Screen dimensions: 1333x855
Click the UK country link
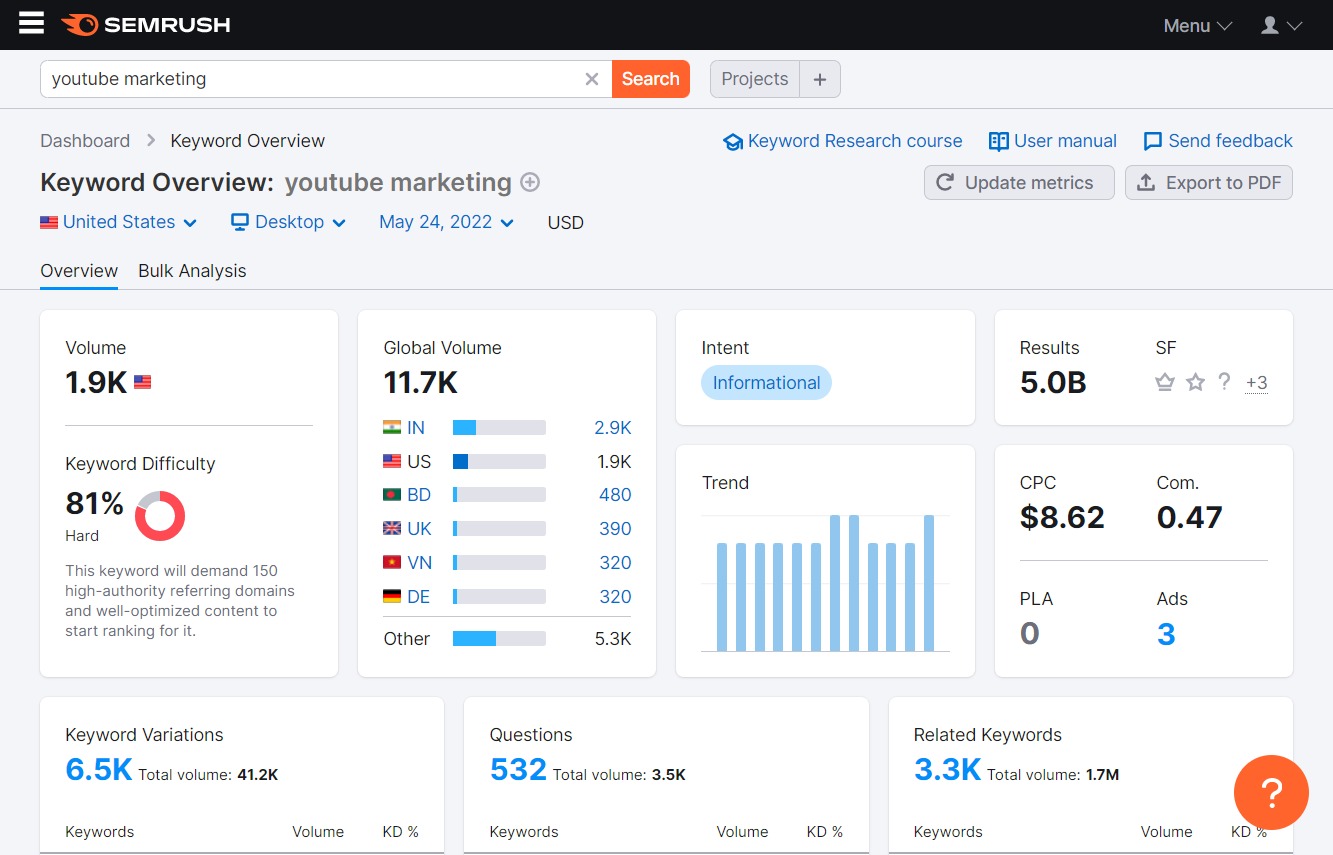(420, 529)
